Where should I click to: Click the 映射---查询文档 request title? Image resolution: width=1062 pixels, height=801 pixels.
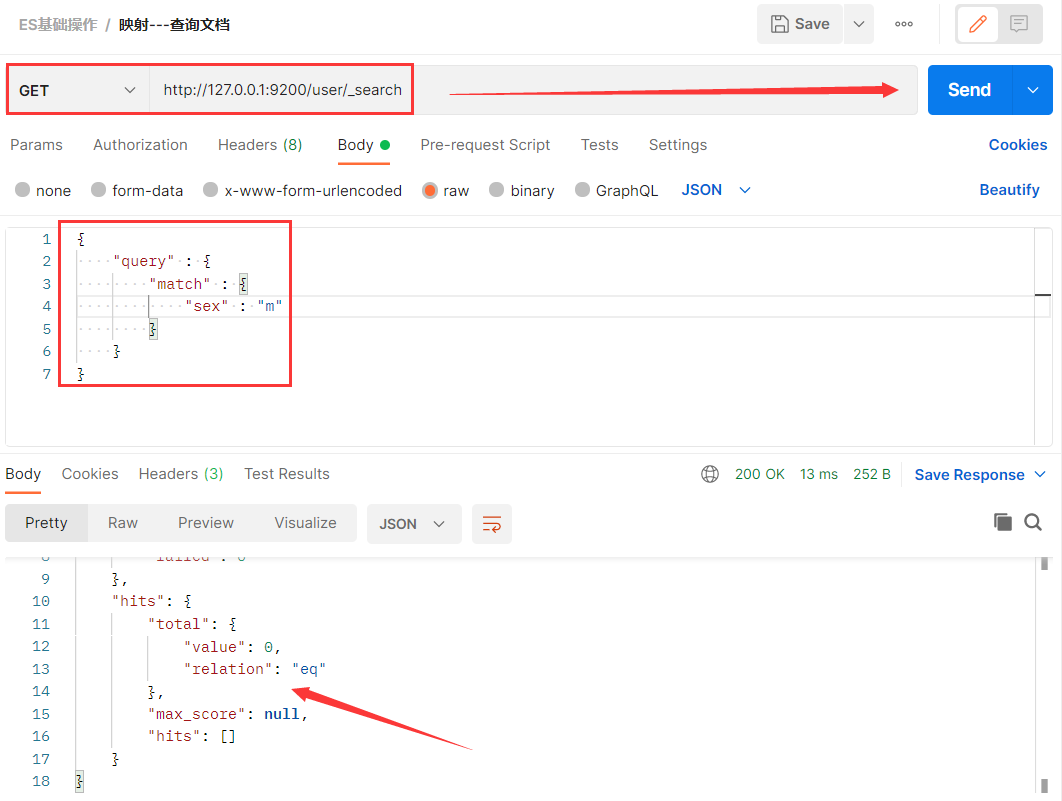(174, 25)
